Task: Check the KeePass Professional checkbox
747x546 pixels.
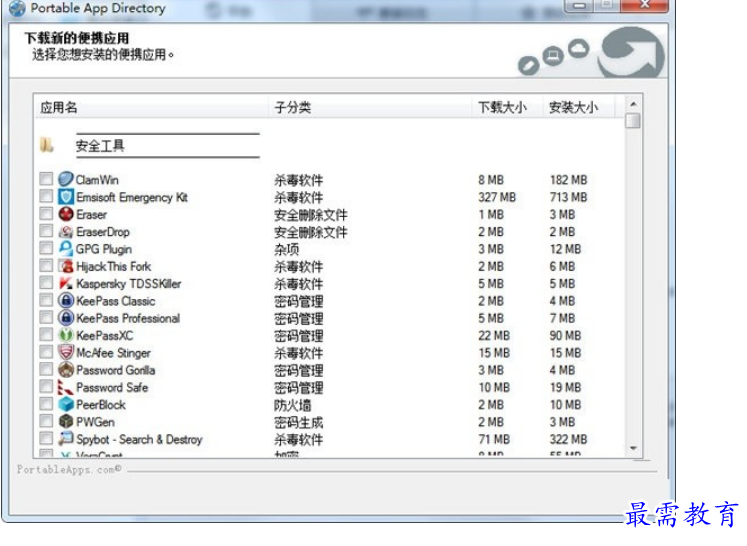Action: pos(46,317)
